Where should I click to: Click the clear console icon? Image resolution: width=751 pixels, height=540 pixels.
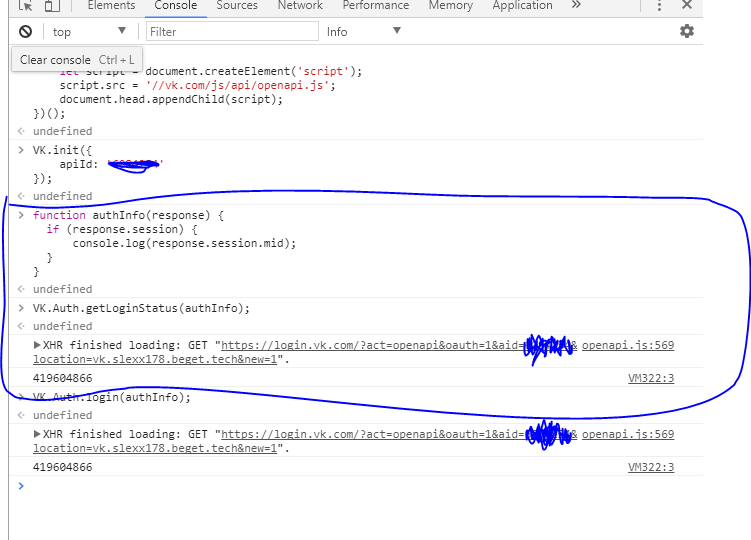[25, 32]
